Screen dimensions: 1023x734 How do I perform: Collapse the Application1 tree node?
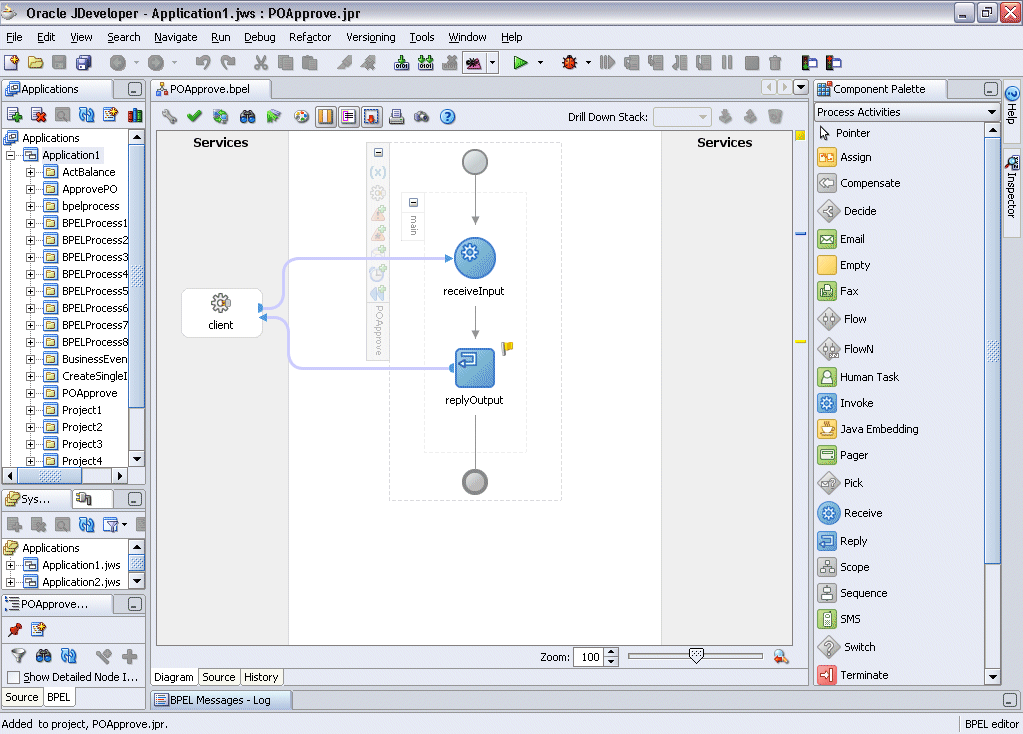10,155
